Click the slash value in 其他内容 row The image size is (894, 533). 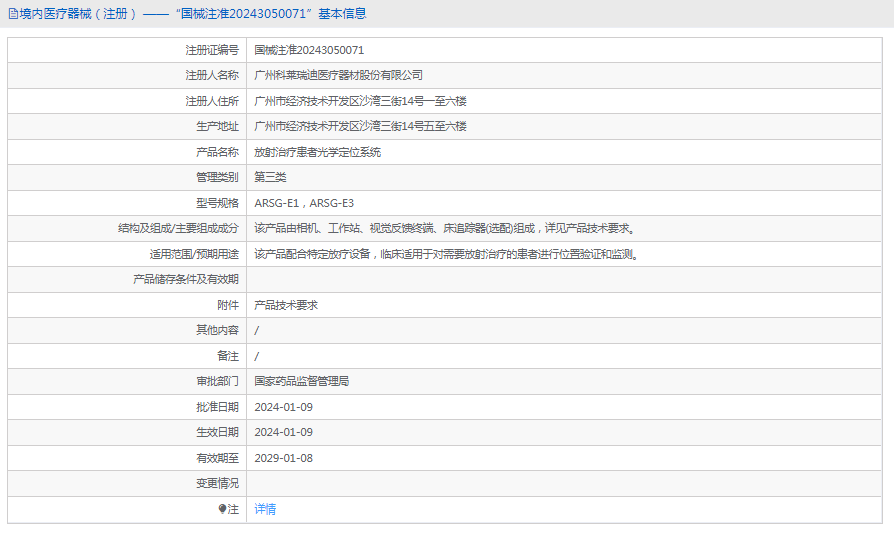[x=257, y=331]
